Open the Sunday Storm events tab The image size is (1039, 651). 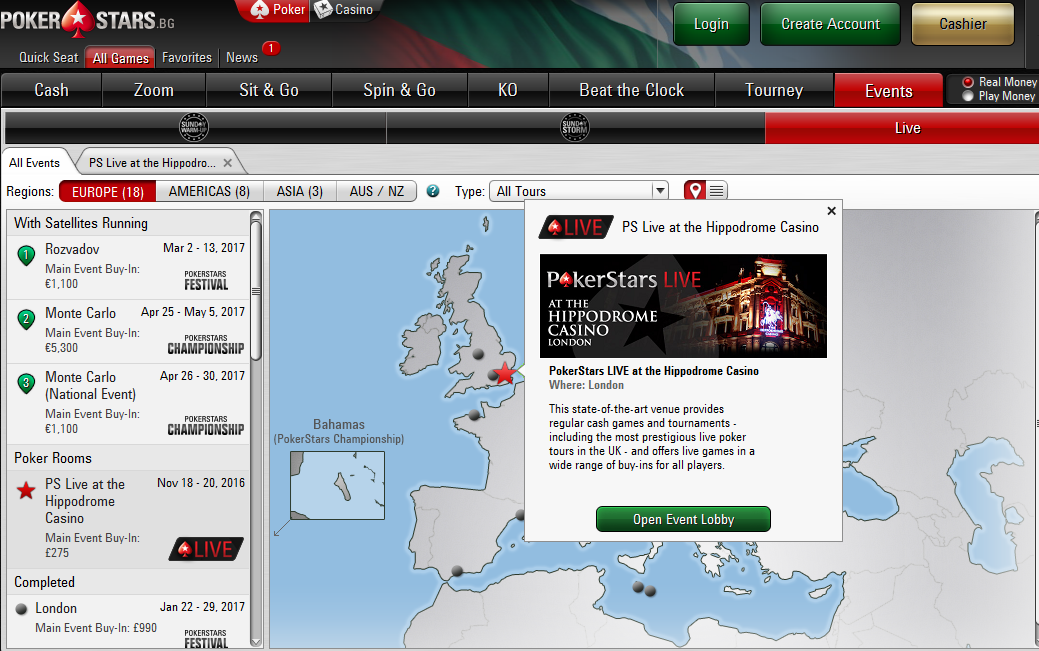pyautogui.click(x=575, y=127)
